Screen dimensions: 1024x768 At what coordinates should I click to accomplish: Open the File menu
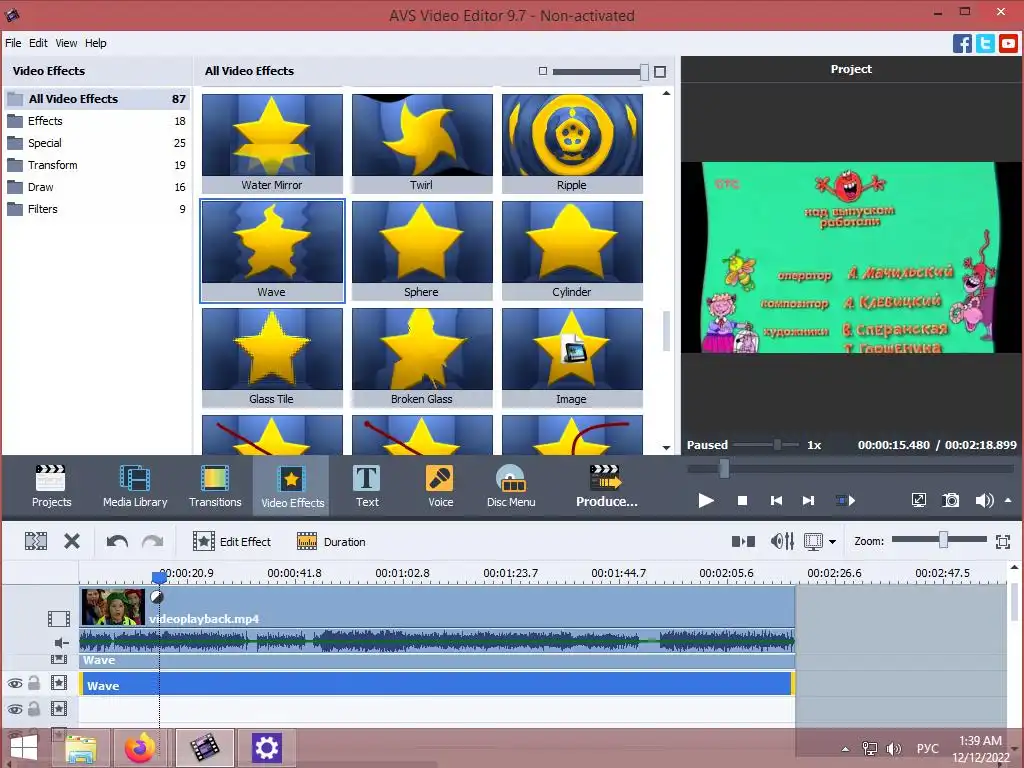coord(13,43)
